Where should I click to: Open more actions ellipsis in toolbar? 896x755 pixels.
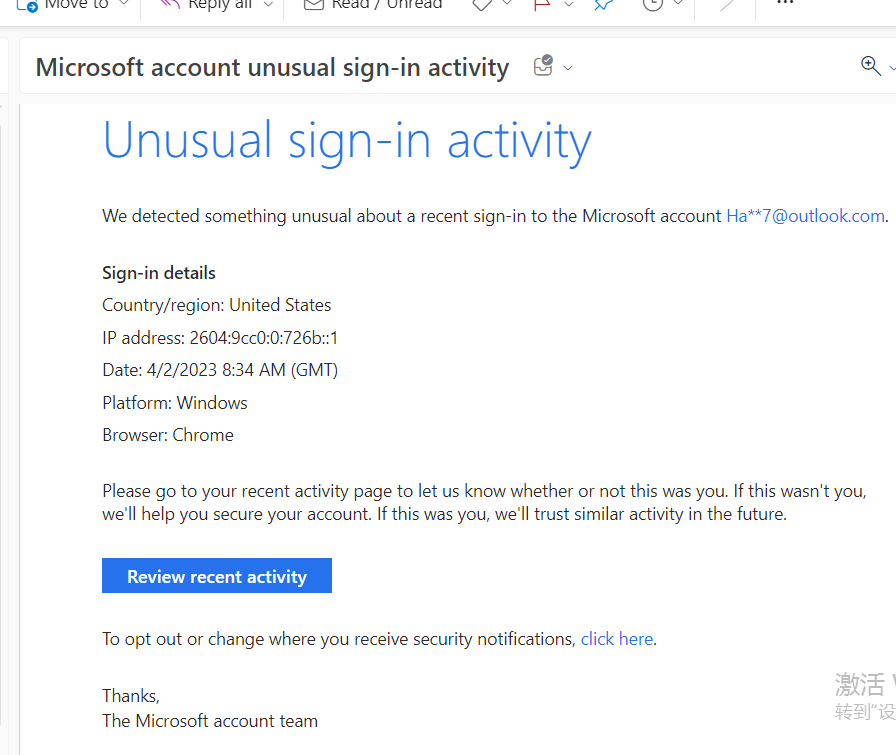(785, 5)
